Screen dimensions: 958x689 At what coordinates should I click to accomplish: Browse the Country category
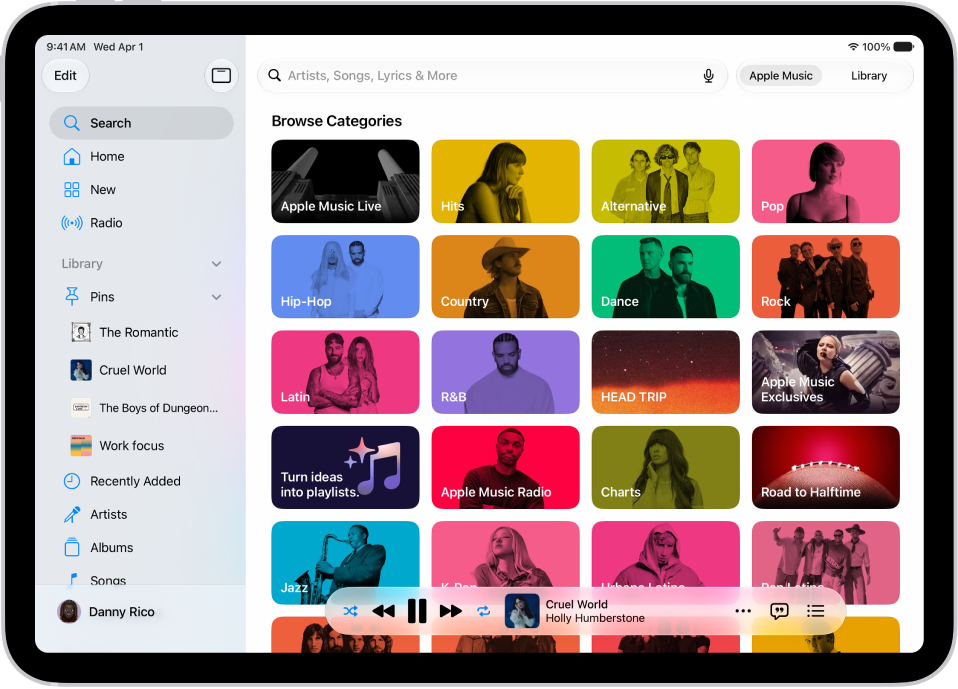click(x=505, y=277)
